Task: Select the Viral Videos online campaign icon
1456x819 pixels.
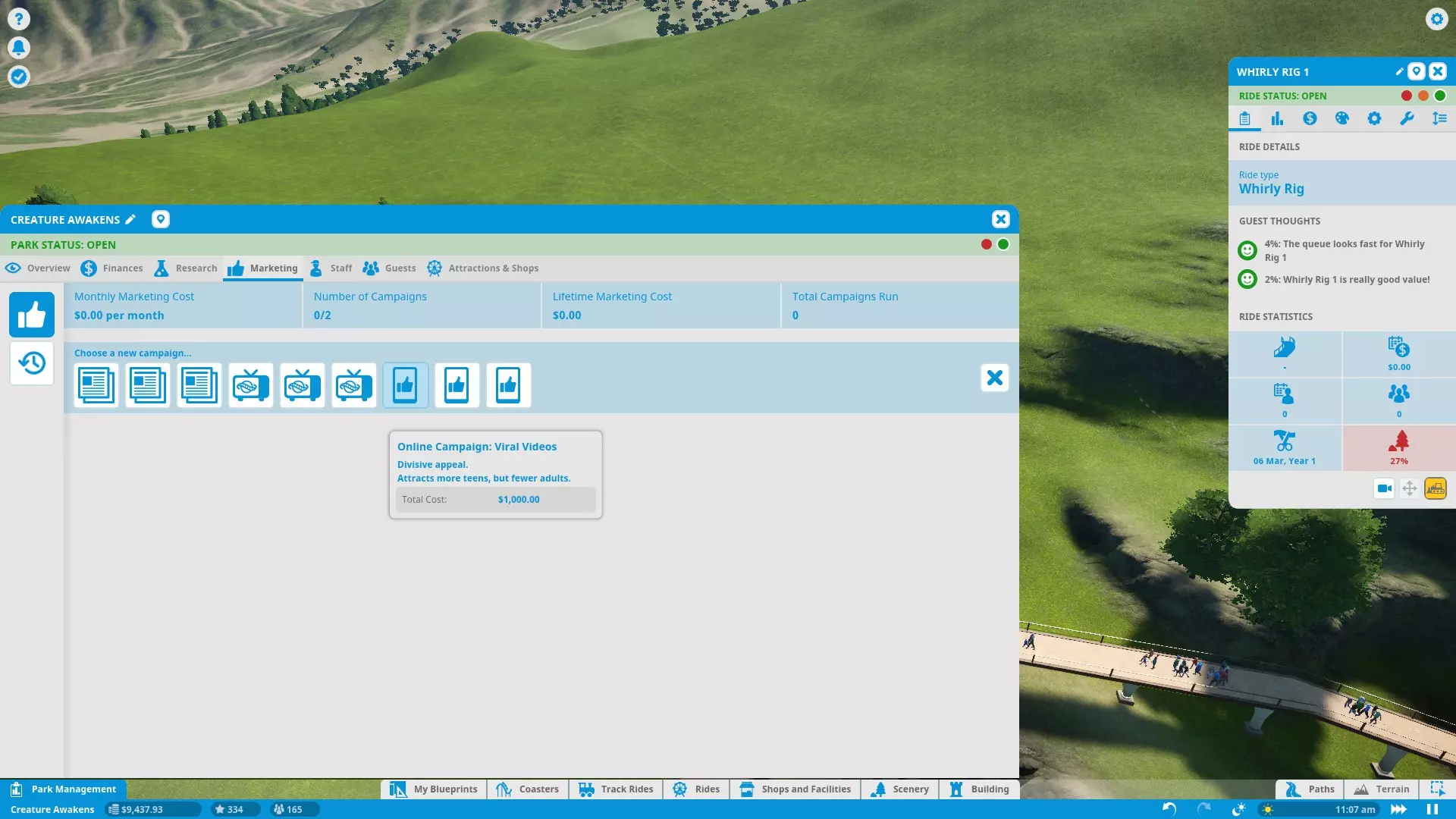Action: 406,385
